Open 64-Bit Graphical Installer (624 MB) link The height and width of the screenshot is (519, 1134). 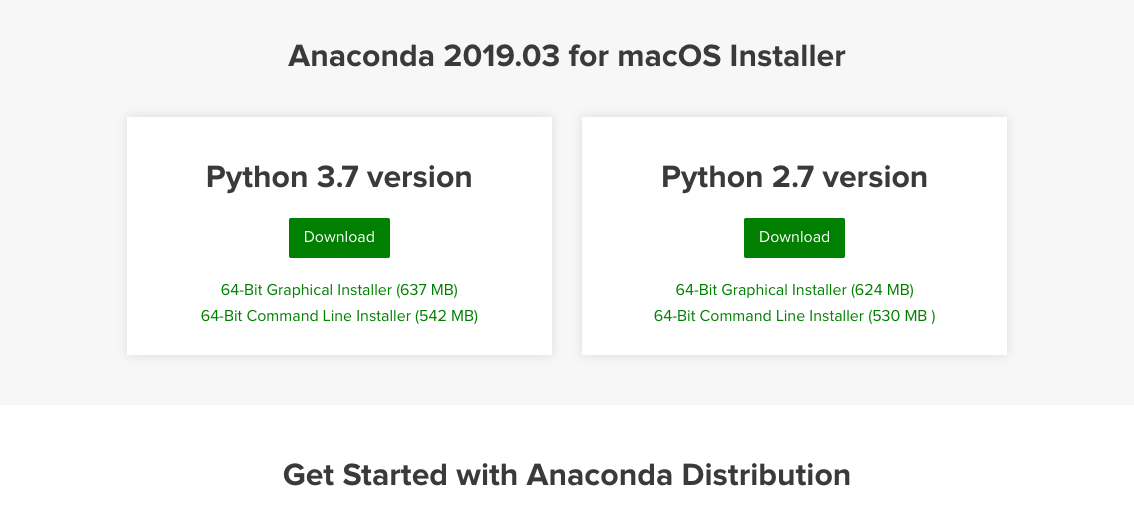(794, 290)
